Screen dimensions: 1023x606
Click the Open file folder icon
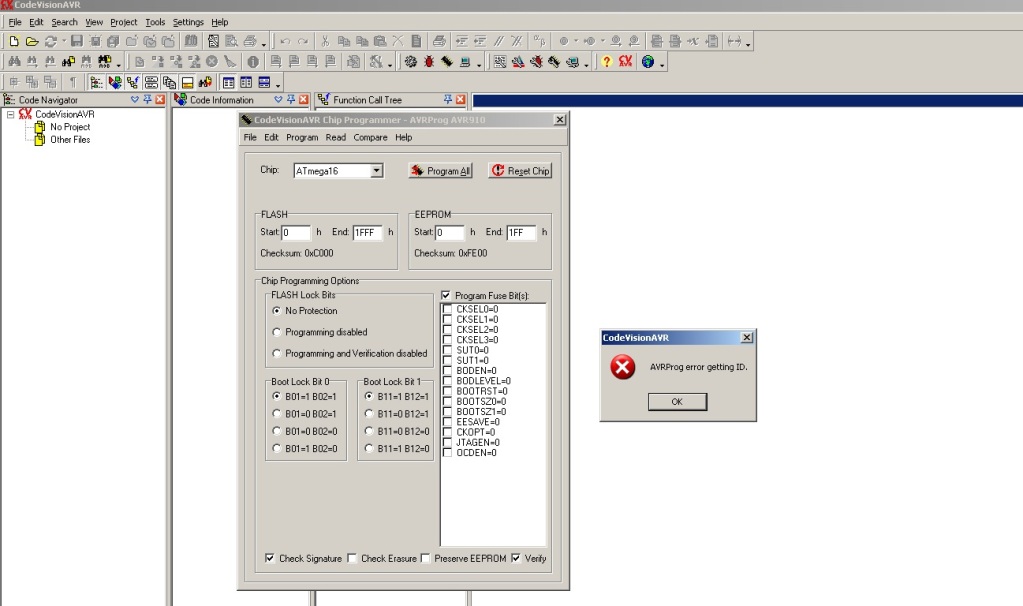pos(31,41)
